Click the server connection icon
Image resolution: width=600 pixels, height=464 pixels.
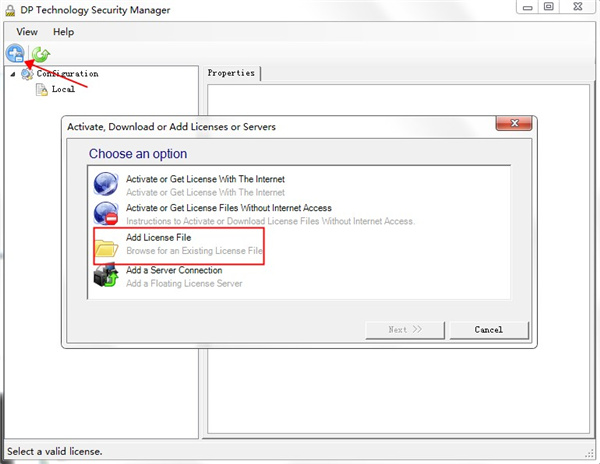pyautogui.click(x=106, y=275)
